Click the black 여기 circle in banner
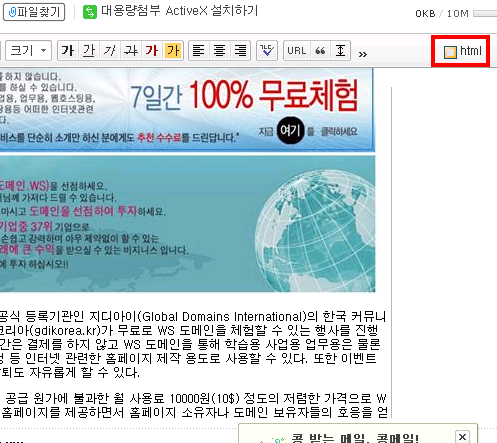The height and width of the screenshot is (443, 497). (290, 130)
